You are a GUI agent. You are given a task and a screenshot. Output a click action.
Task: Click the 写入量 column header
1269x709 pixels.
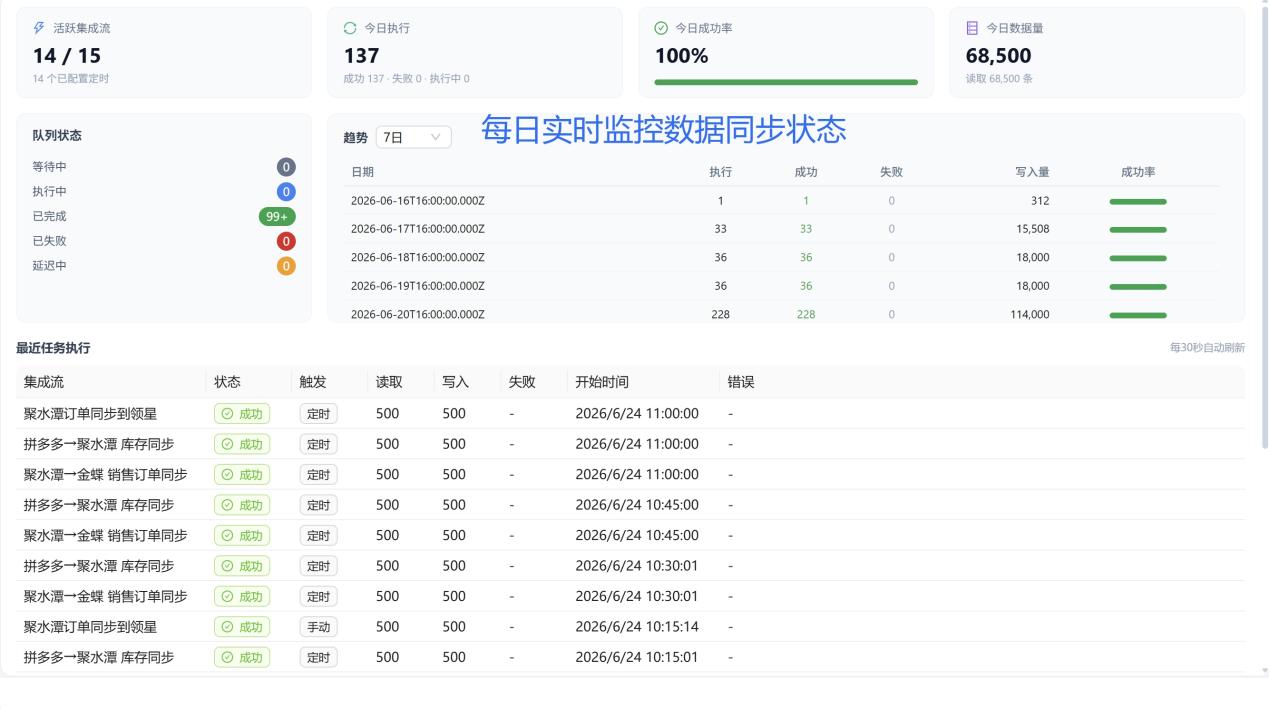pos(1032,172)
